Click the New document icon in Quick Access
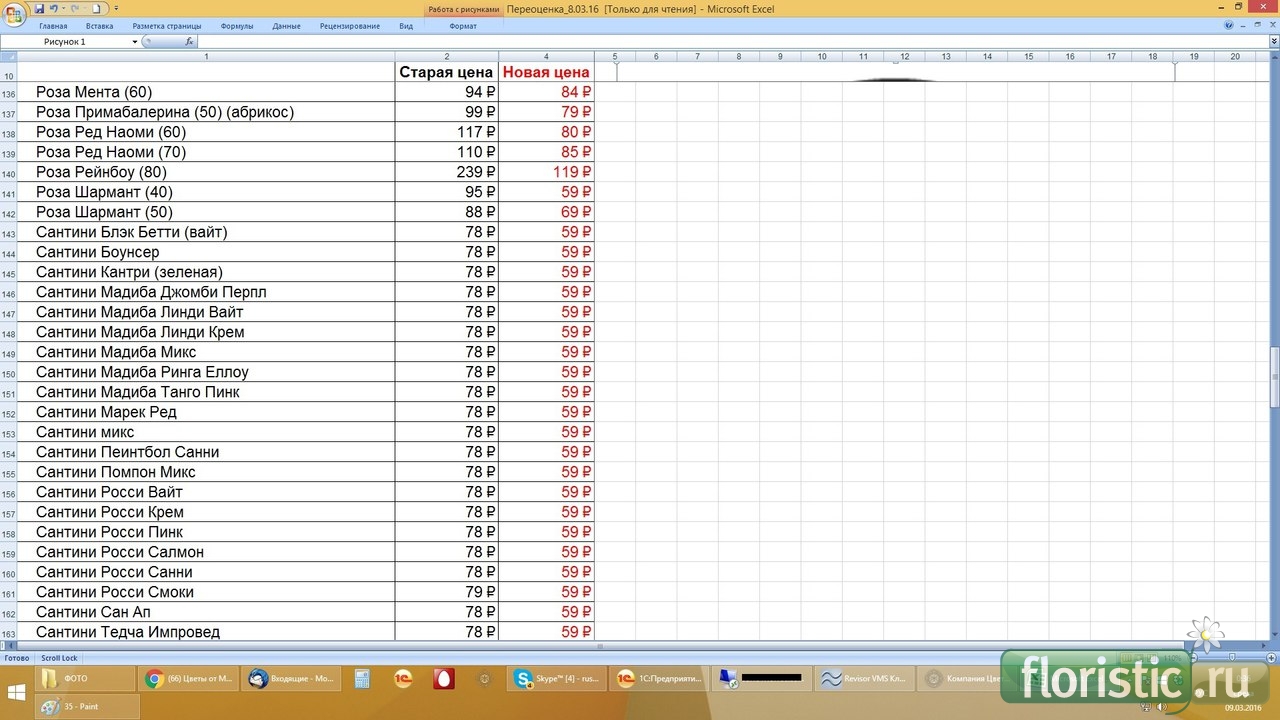The image size is (1280, 720). (96, 8)
